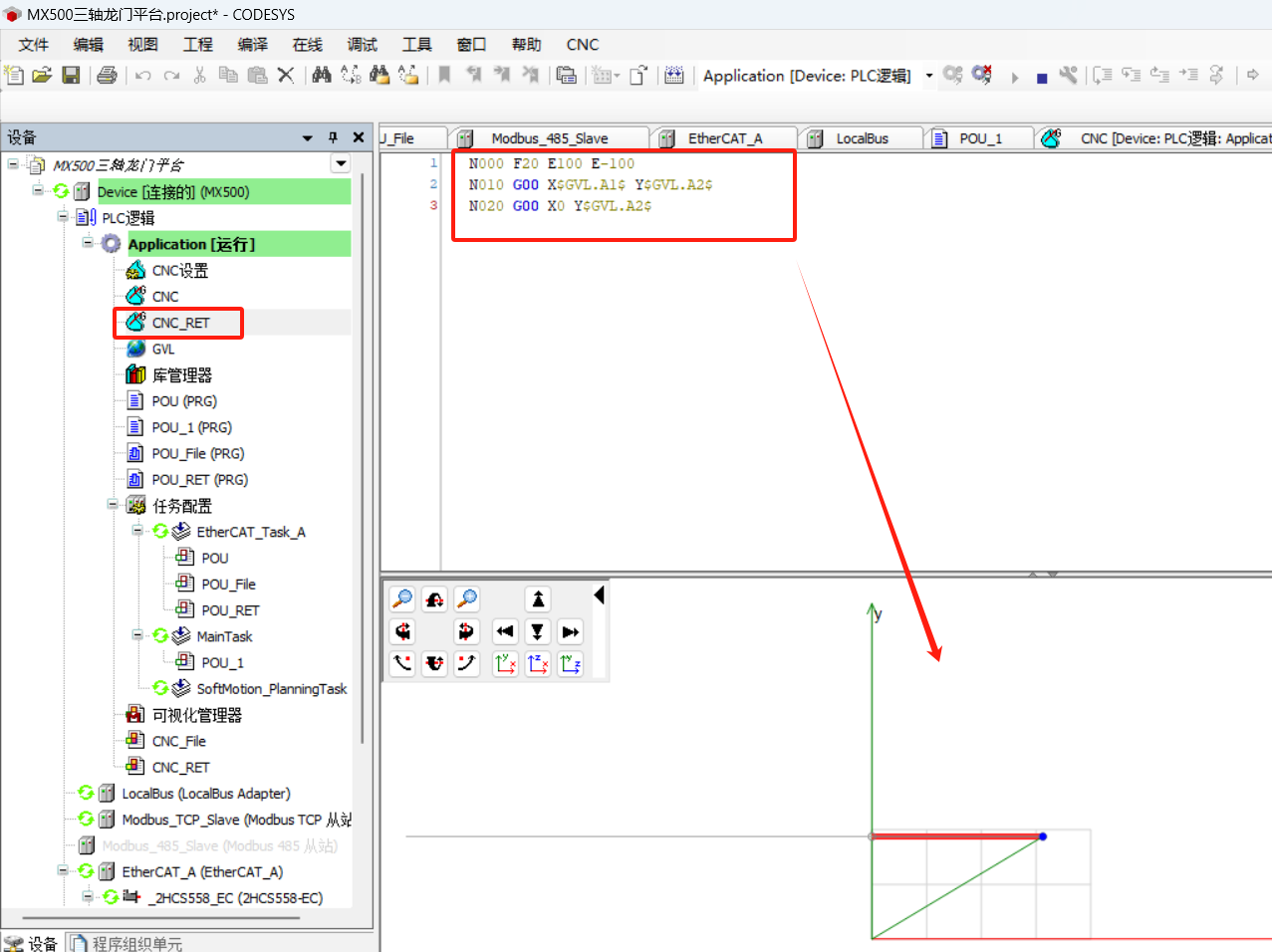Pan the CNC view left with double arrow
The image size is (1272, 952).
505,631
